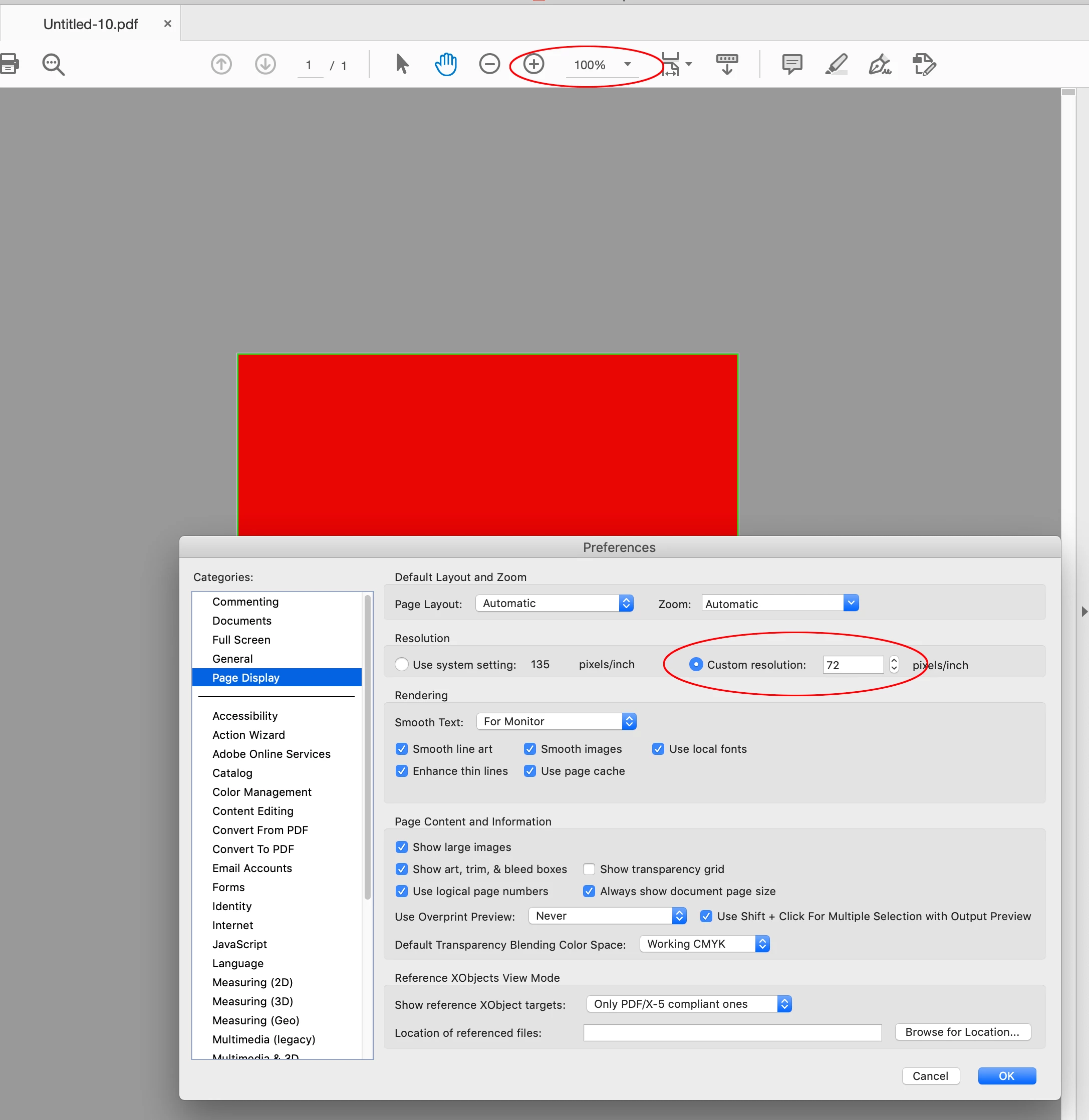Image resolution: width=1089 pixels, height=1120 pixels.
Task: Open Use Overprint Preview dropdown
Action: pos(607,916)
